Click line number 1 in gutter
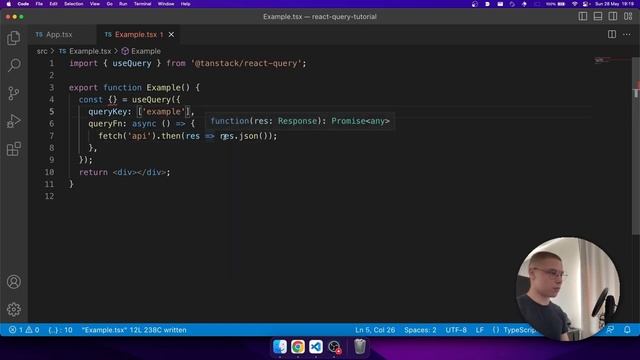The height and width of the screenshot is (360, 640). tap(51, 63)
